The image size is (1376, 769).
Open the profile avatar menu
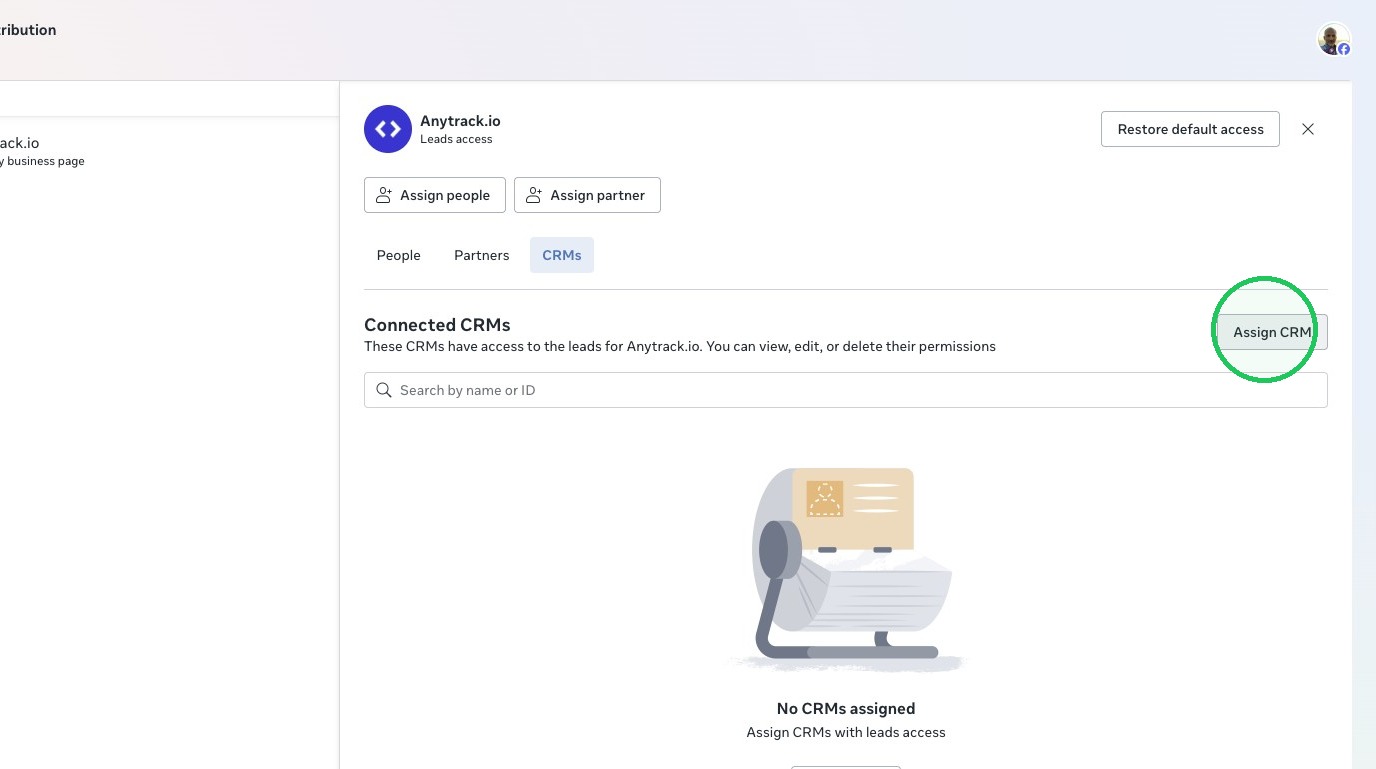[x=1333, y=39]
